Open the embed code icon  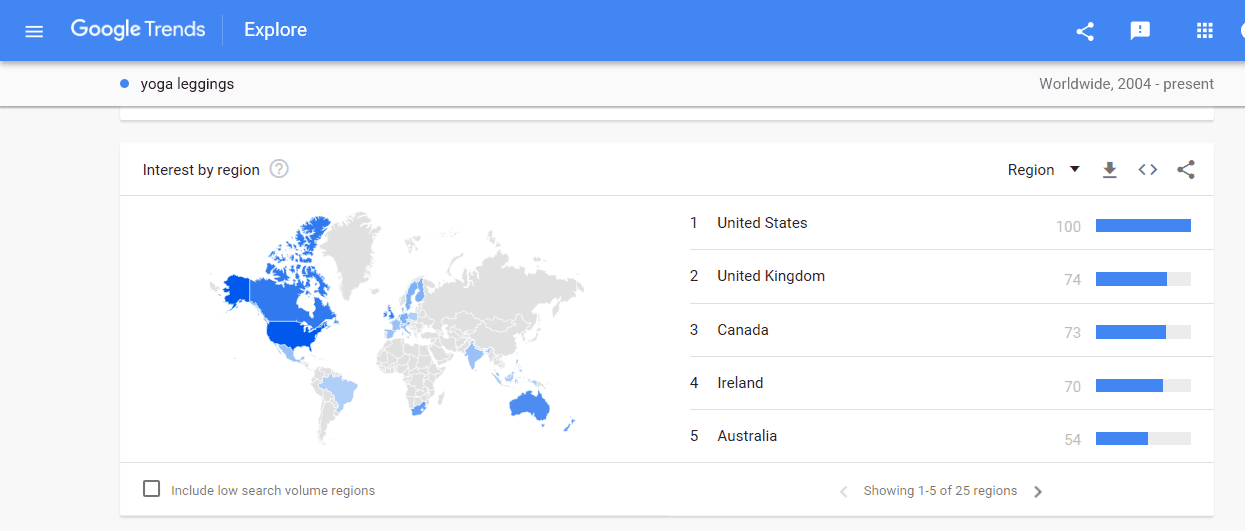coord(1148,170)
